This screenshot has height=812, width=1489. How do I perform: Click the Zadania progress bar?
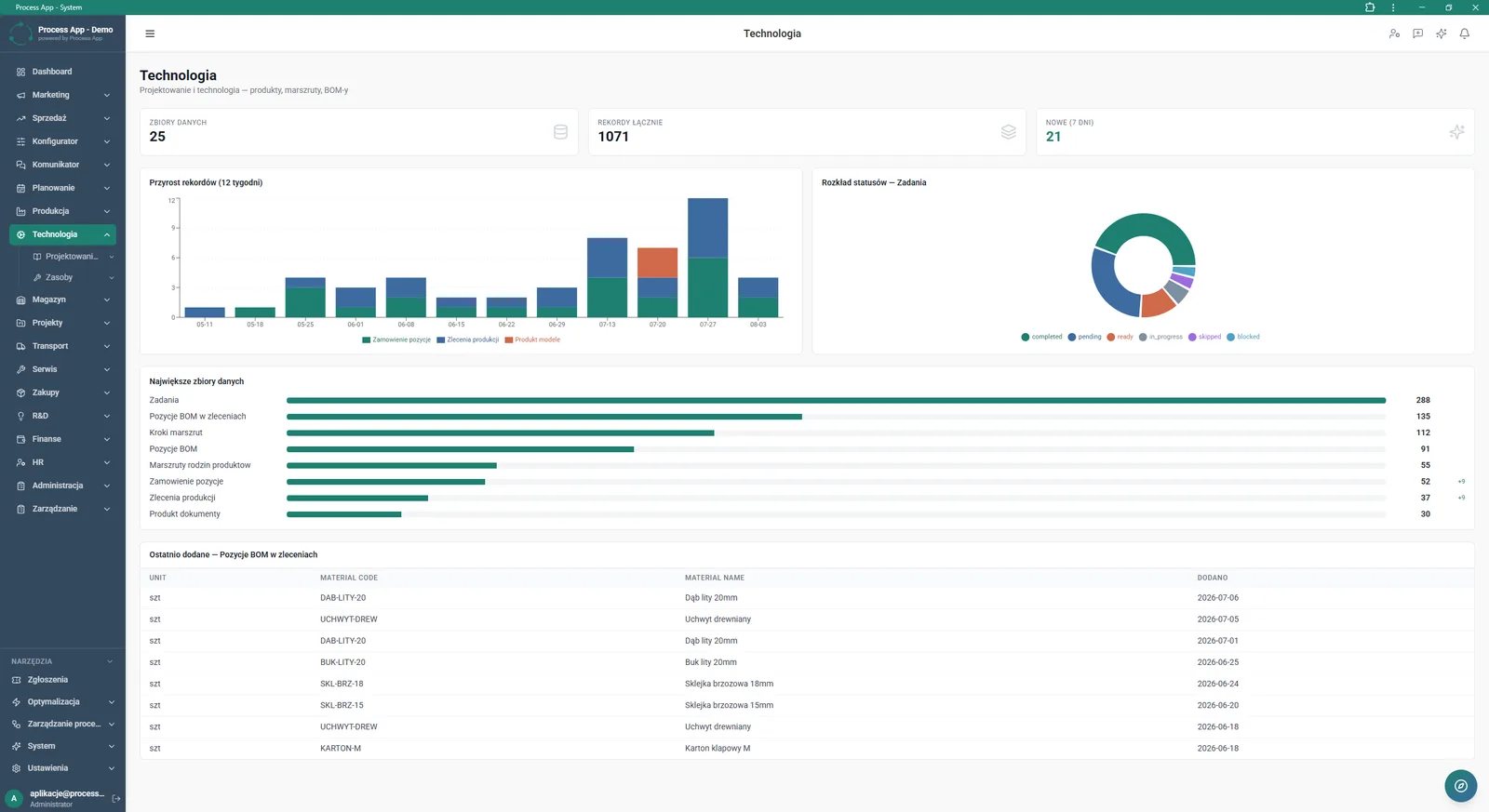pos(837,400)
